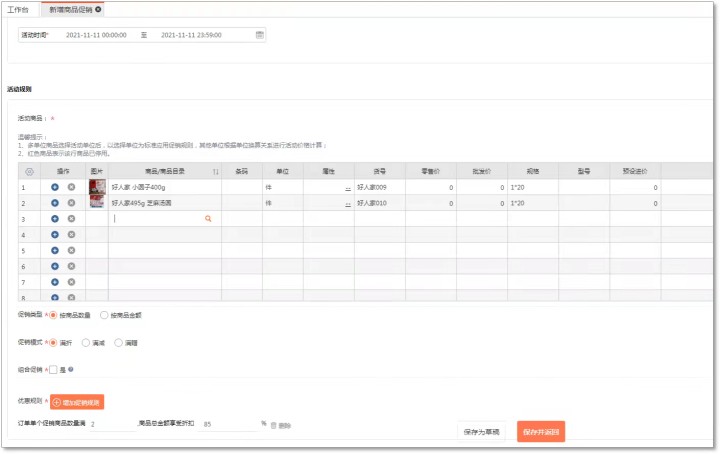
Task: Open the calendar picker for 活动时间
Action: (260, 35)
